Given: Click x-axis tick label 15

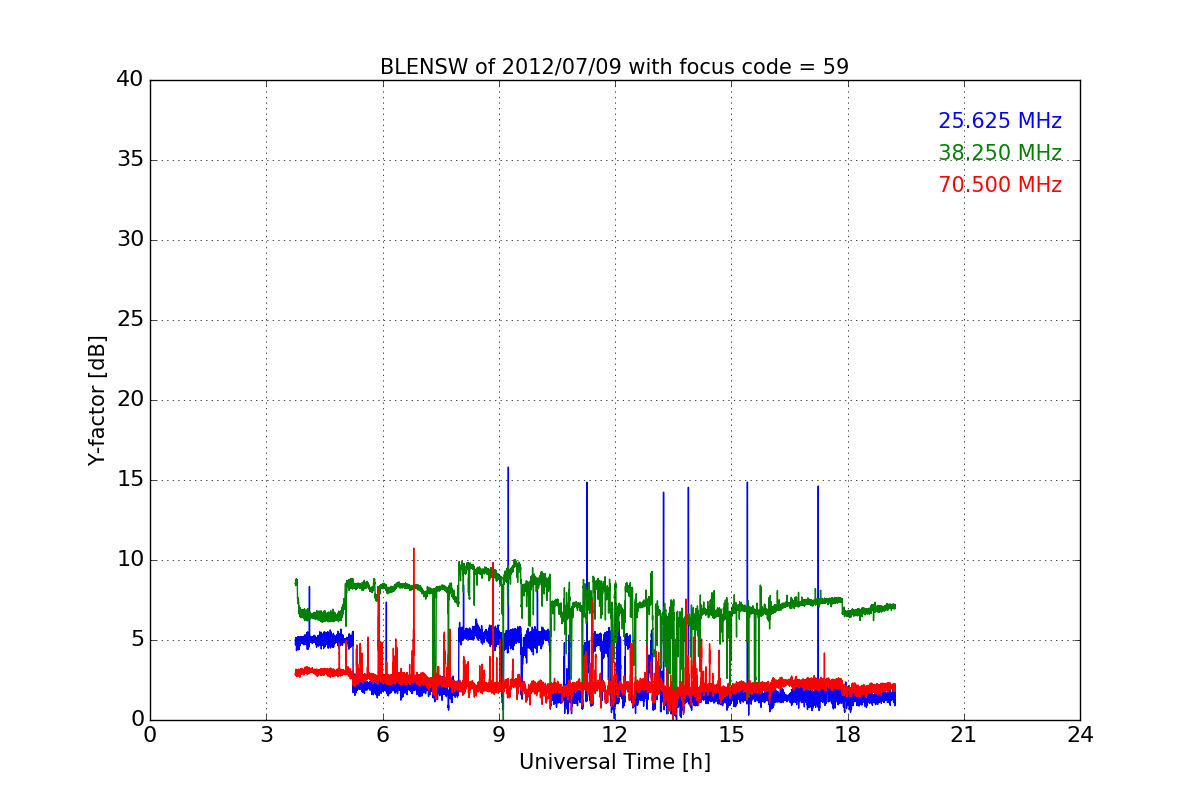Looking at the screenshot, I should coord(731,734).
